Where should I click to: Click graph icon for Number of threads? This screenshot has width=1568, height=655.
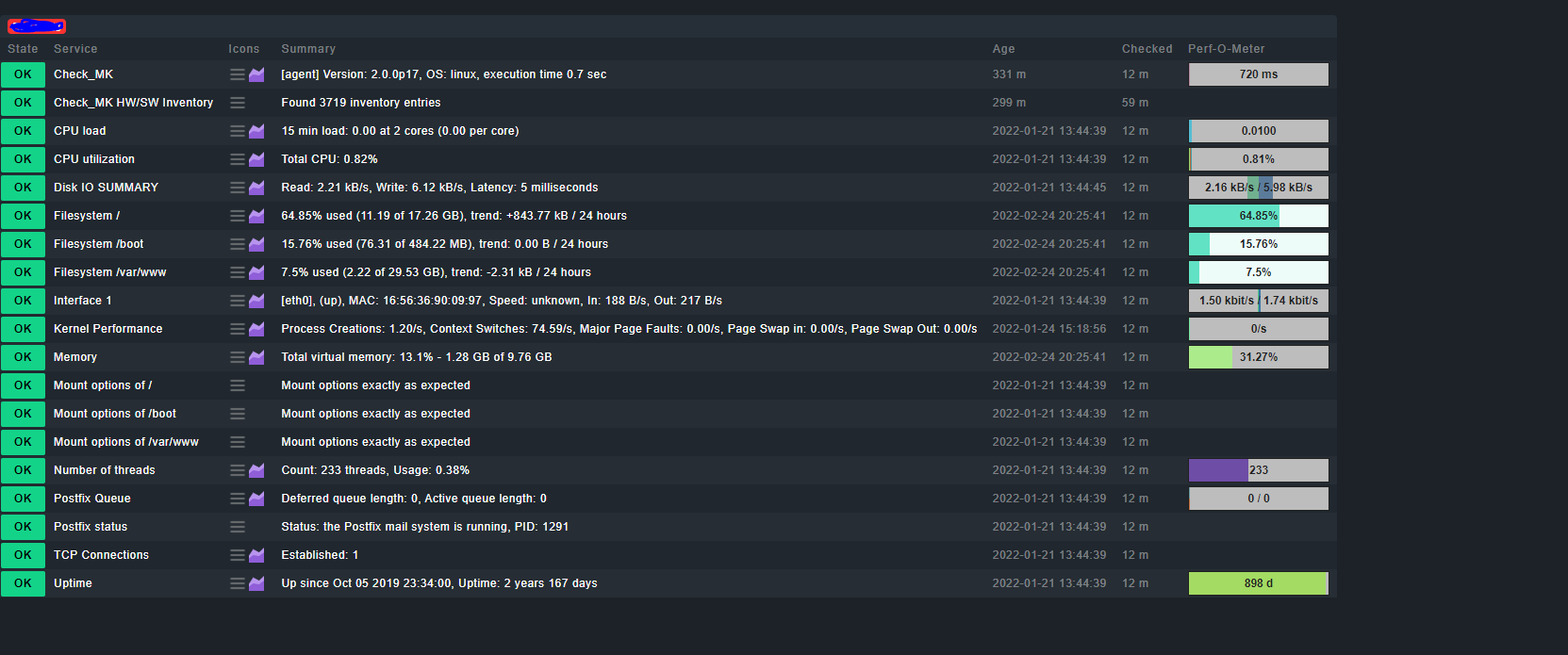point(256,470)
